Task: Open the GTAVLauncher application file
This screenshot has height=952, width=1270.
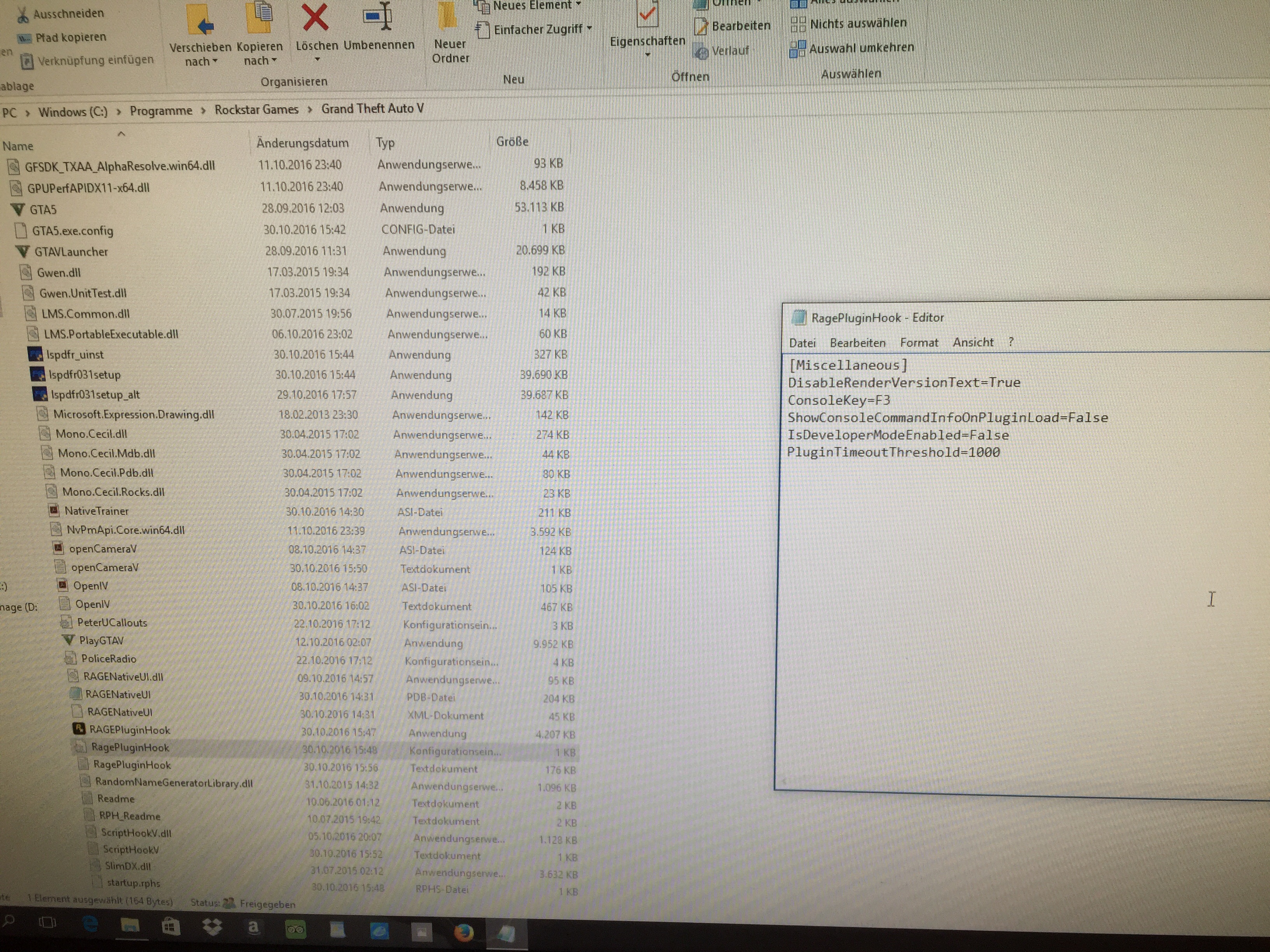Action: tap(71, 252)
